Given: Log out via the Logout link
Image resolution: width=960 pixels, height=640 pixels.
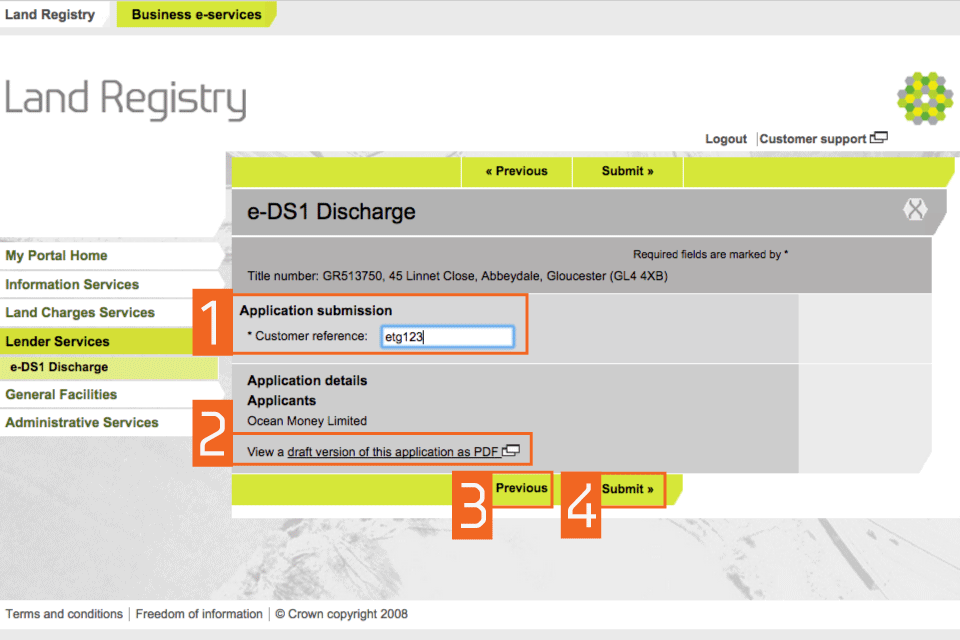Looking at the screenshot, I should click(x=726, y=139).
